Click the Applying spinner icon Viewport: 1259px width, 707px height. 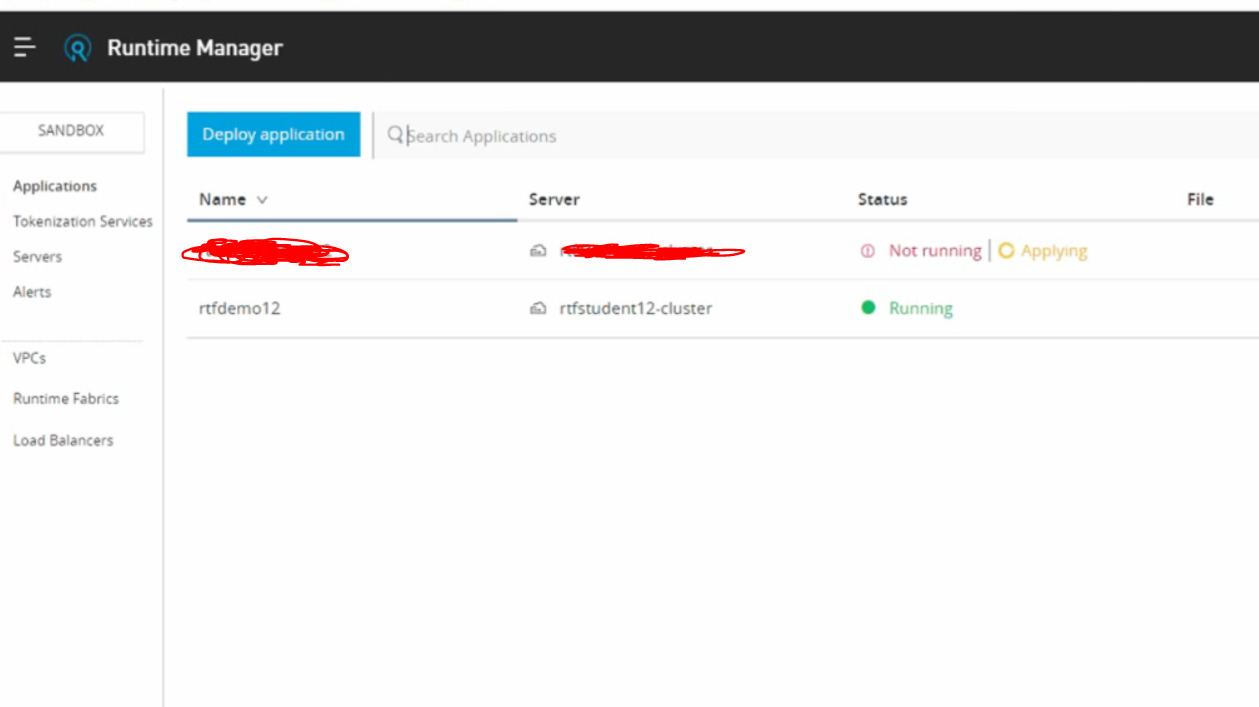click(x=1007, y=251)
